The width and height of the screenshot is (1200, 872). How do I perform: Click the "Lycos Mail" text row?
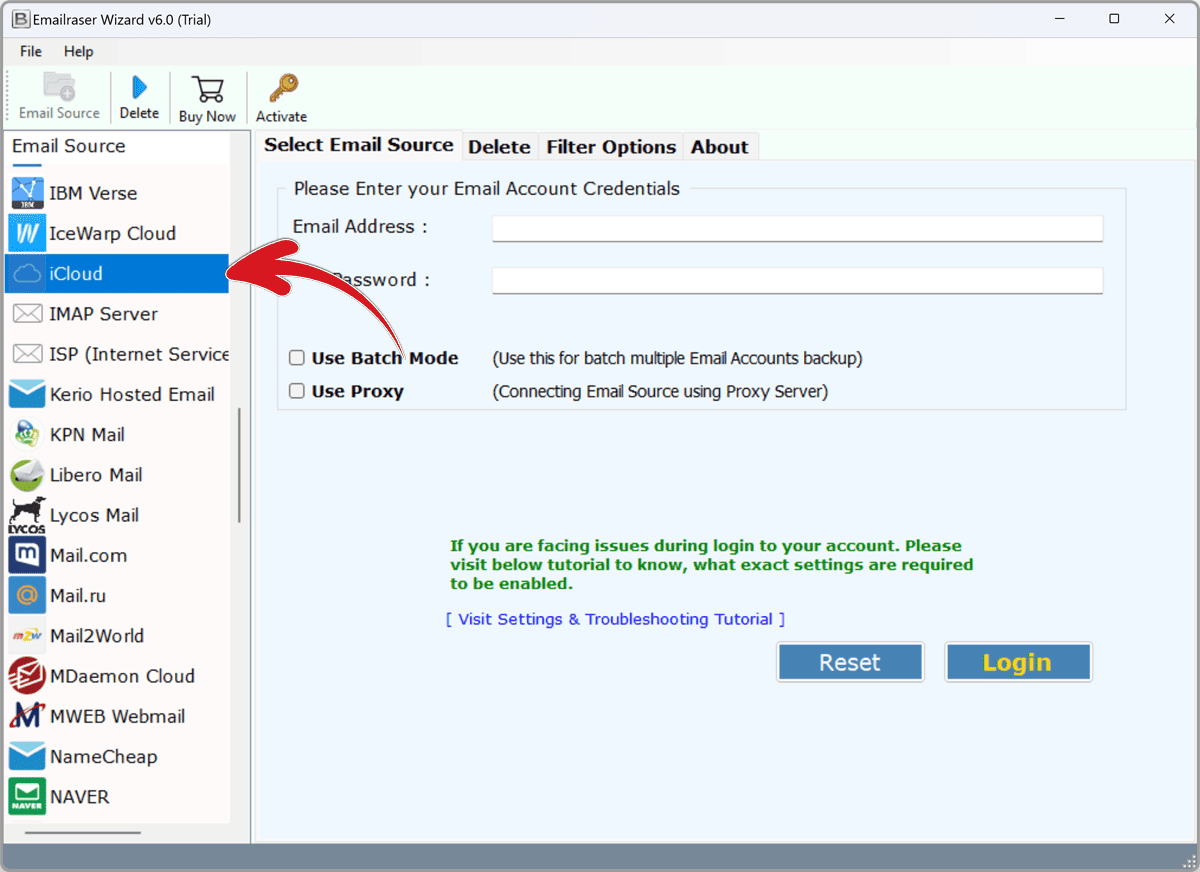coord(94,515)
